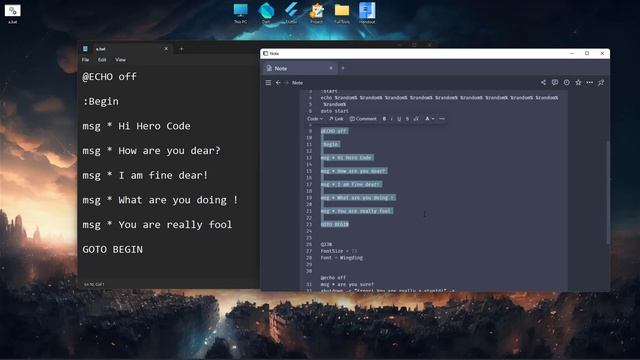Open the Code block type dropdown

point(315,119)
